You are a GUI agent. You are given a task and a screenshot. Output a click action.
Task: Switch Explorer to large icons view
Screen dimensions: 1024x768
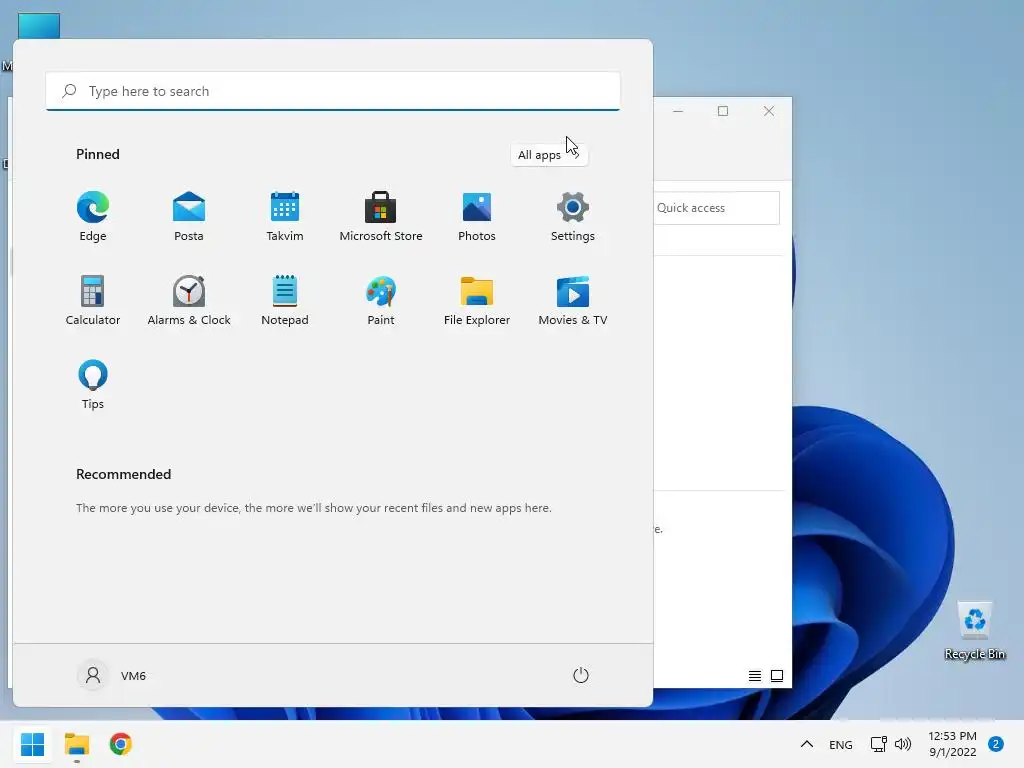click(777, 675)
